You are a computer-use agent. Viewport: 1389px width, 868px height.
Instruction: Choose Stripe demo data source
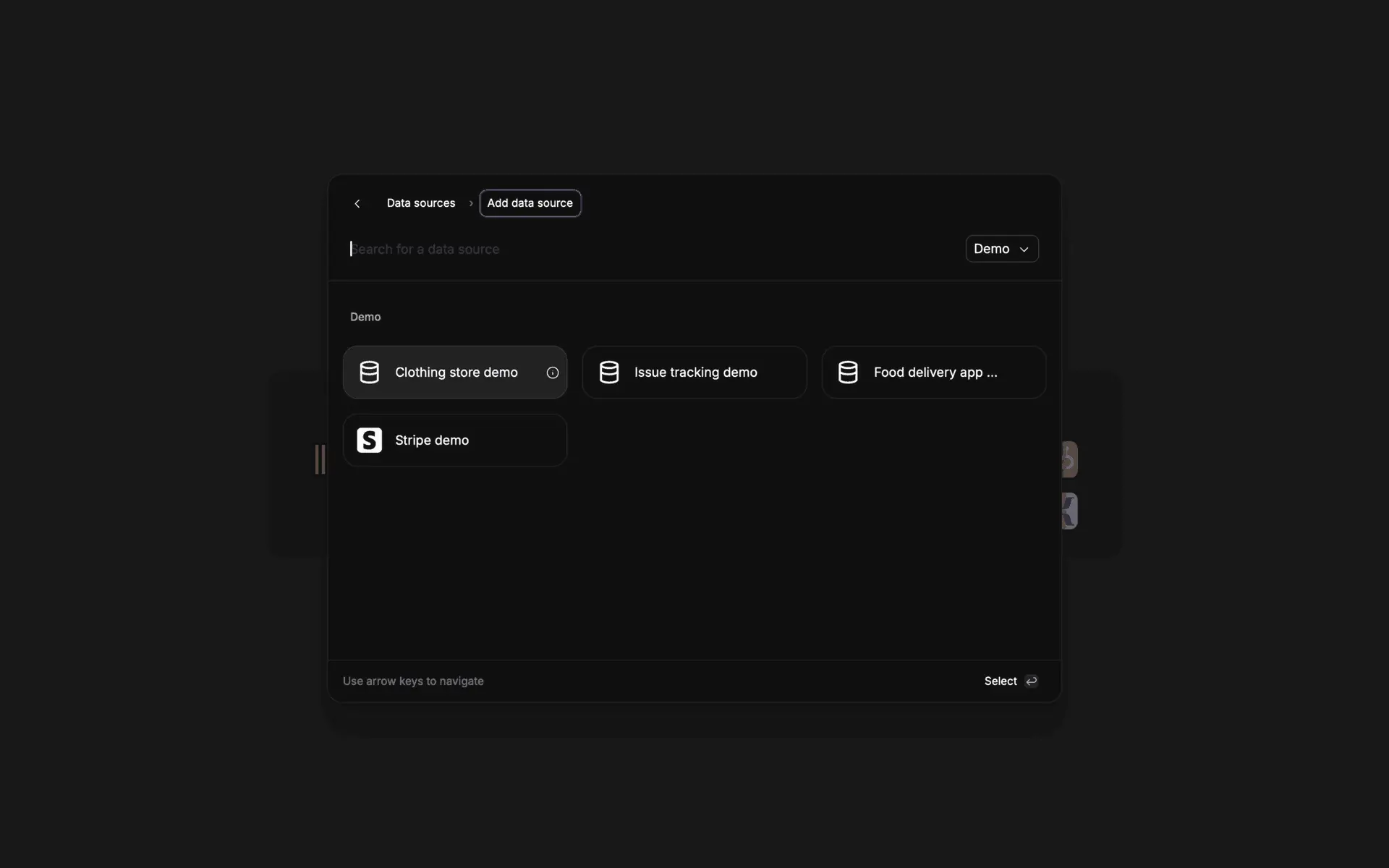coord(454,440)
